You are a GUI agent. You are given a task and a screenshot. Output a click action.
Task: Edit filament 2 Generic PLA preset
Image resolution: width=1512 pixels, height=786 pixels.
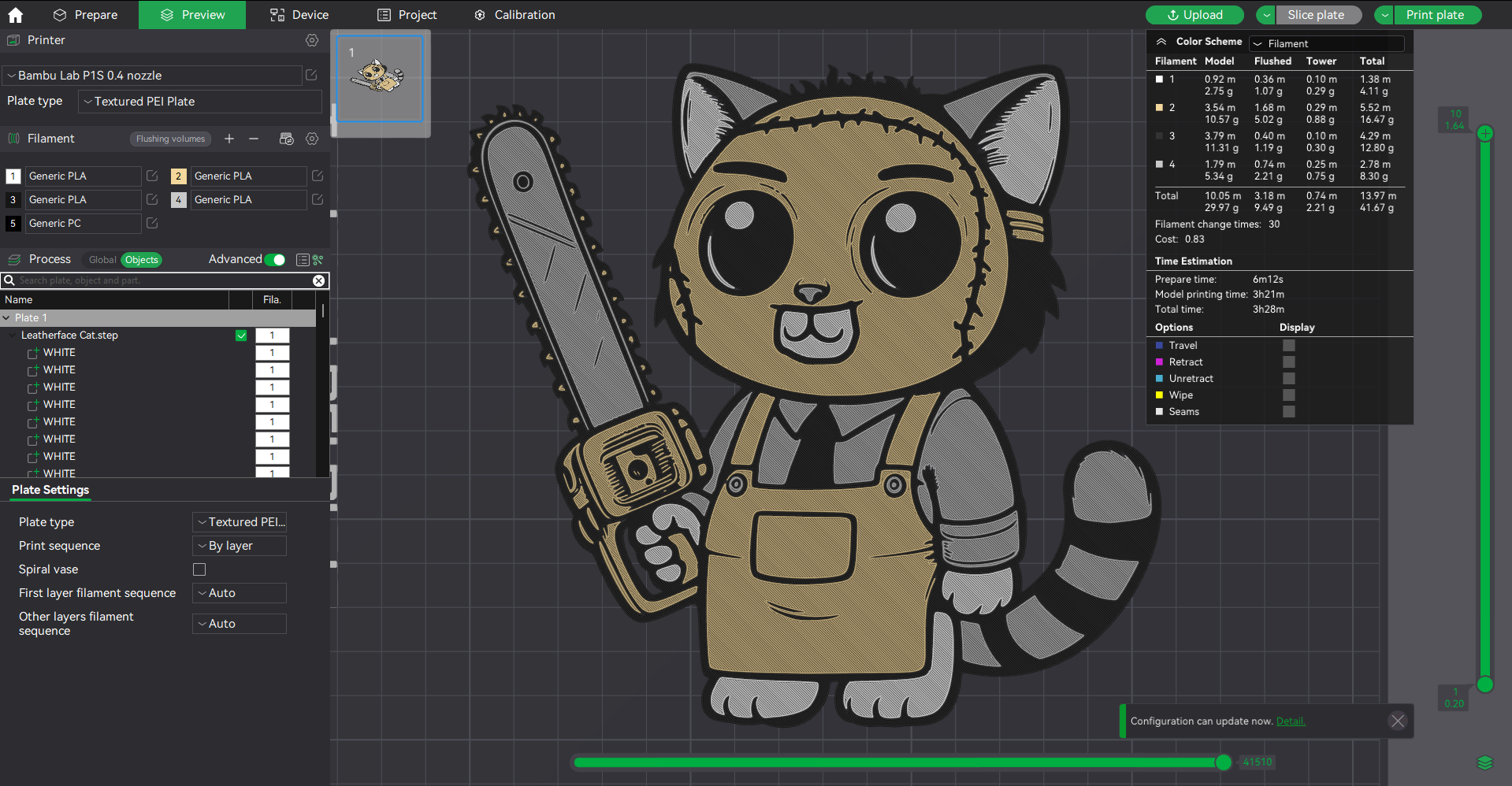(x=318, y=176)
